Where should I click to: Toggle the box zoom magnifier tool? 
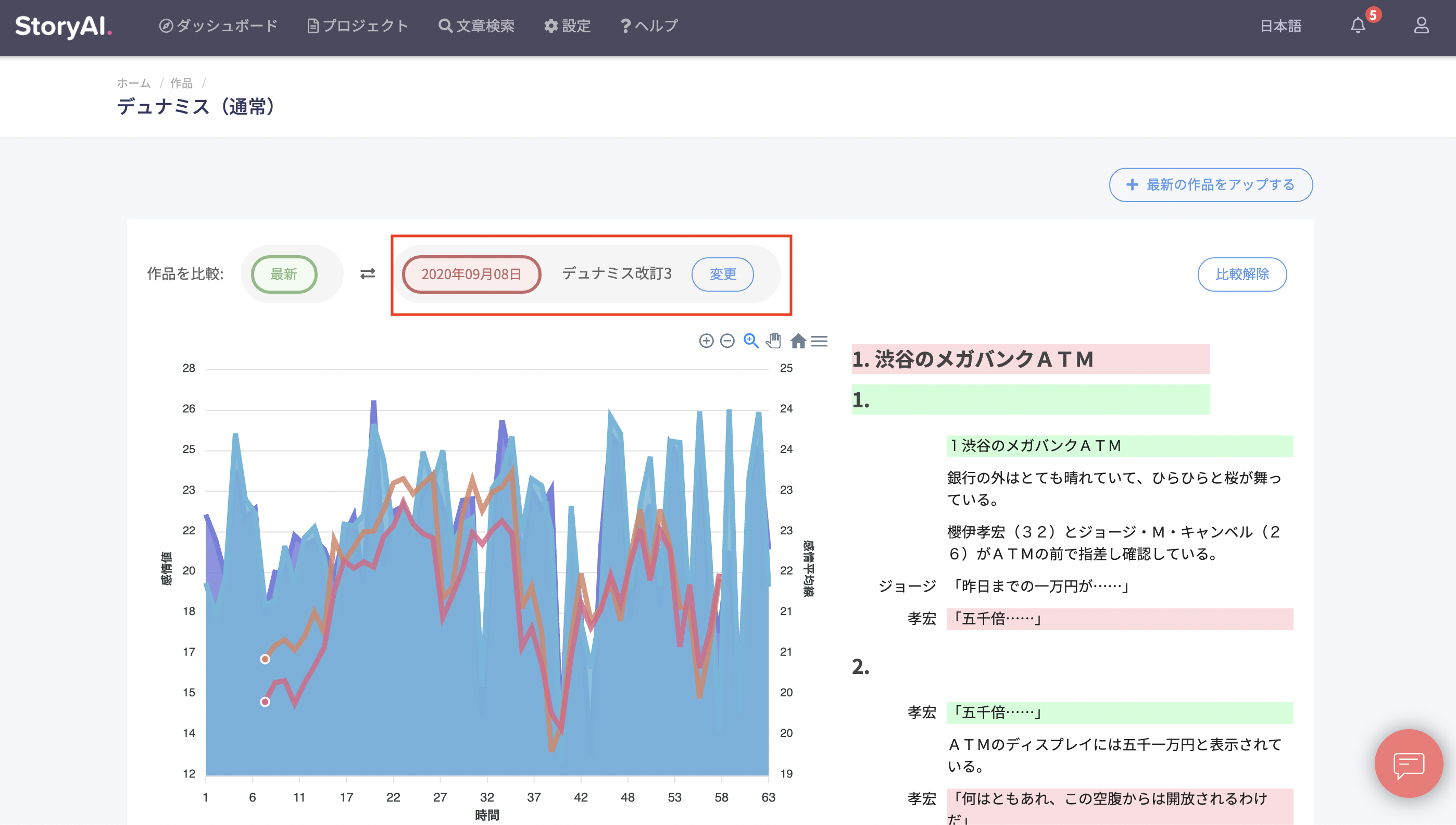[750, 341]
